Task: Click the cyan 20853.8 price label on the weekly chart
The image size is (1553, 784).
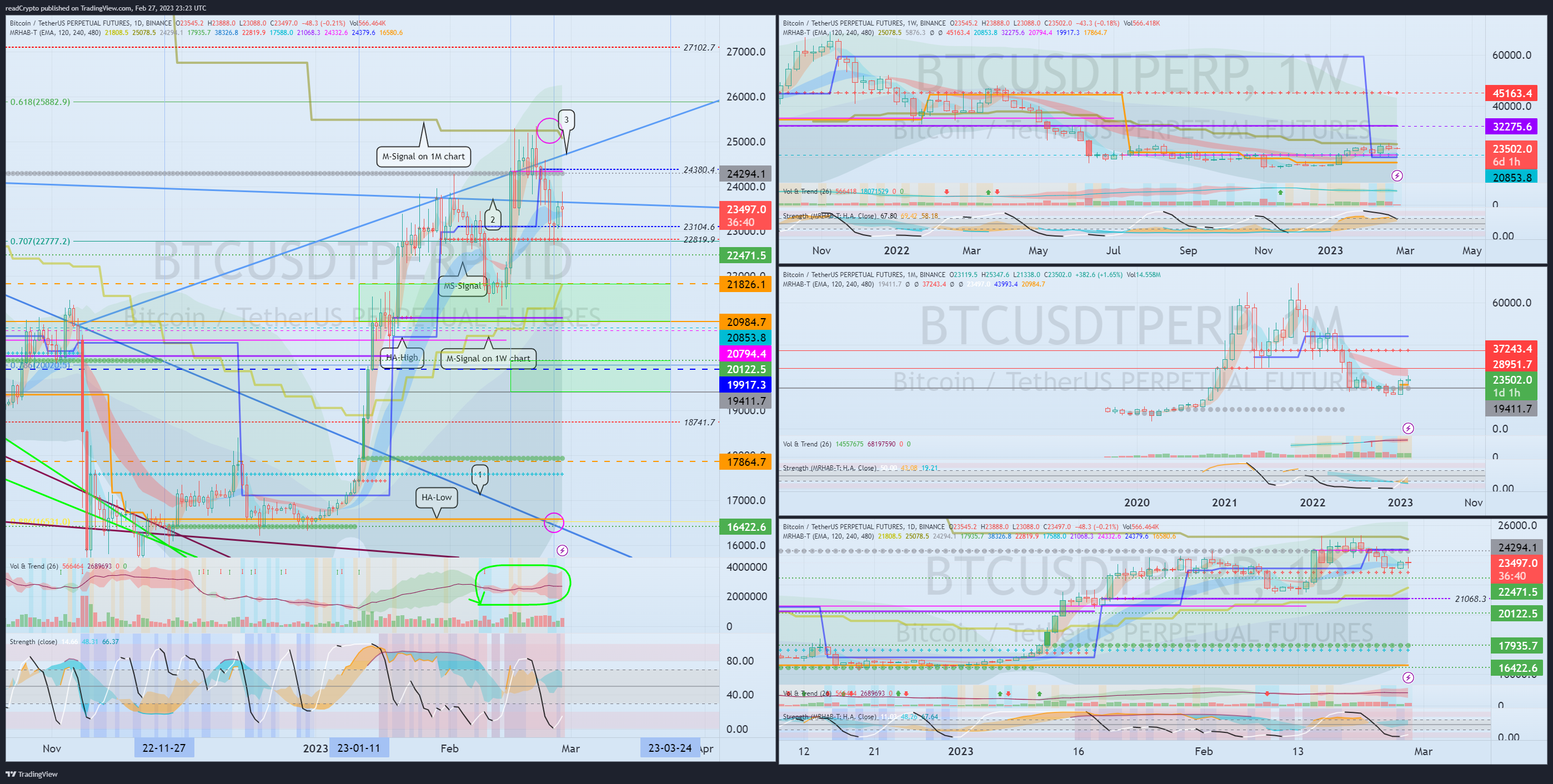Action: [1511, 178]
